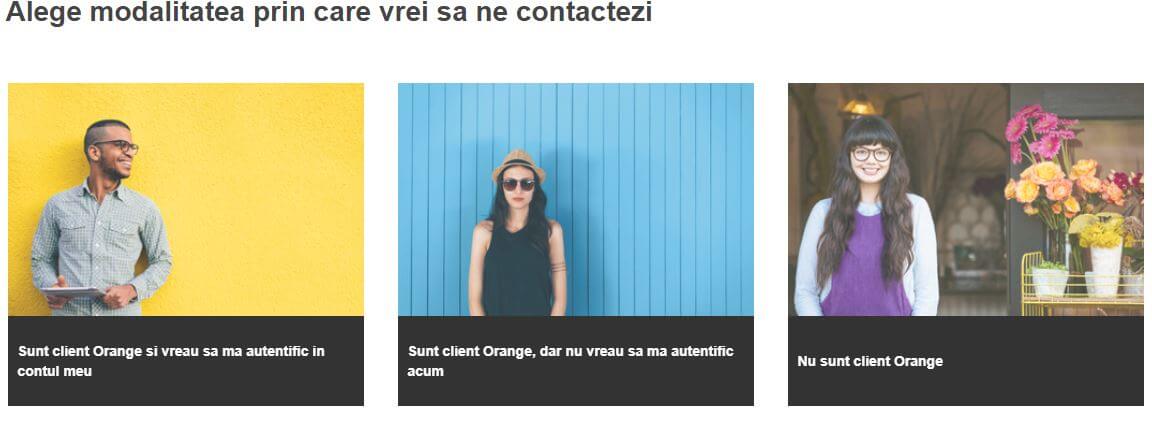Click the man's checkered shirt
This screenshot has width=1152, height=443.
point(99,246)
